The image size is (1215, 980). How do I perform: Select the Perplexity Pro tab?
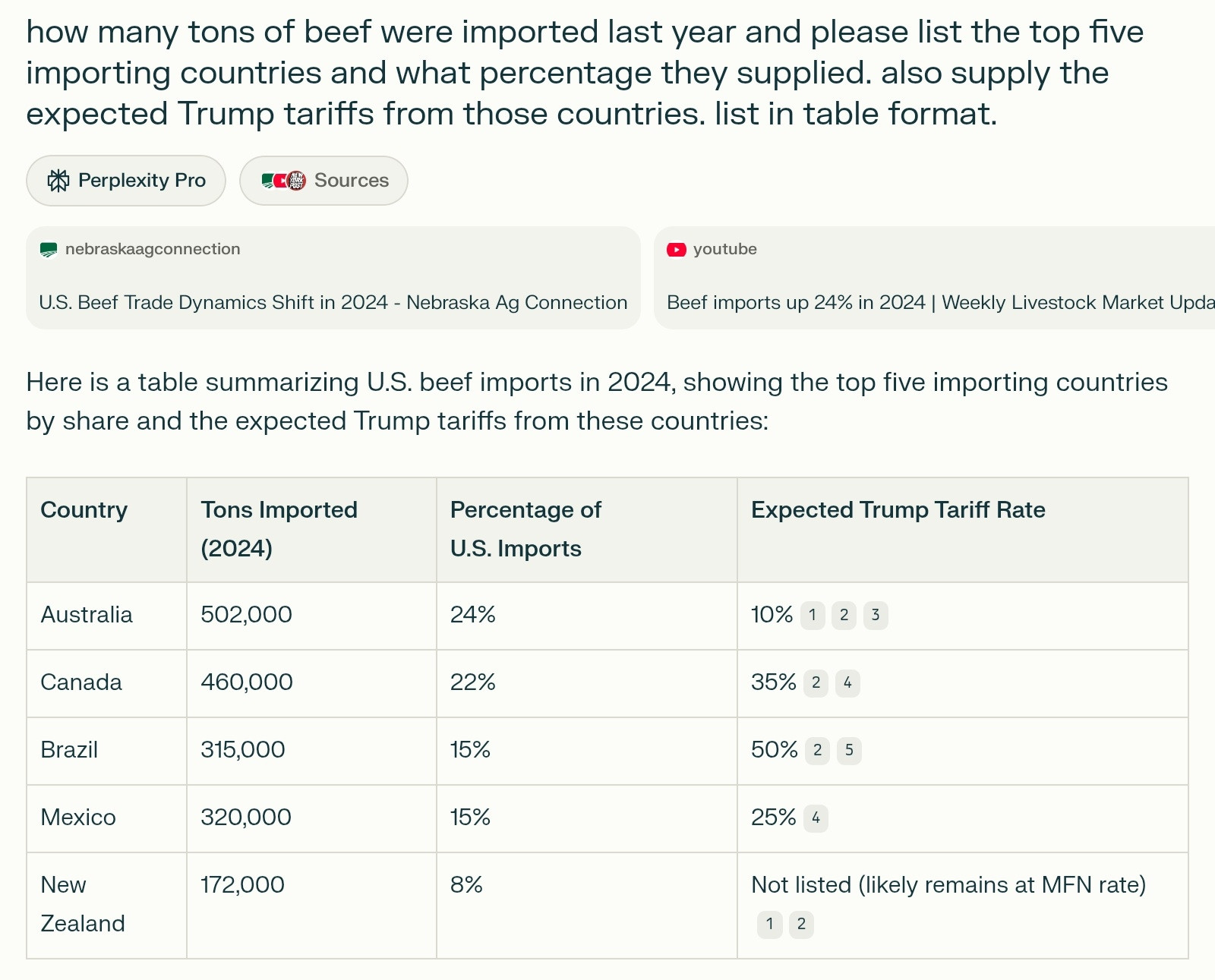click(x=126, y=181)
